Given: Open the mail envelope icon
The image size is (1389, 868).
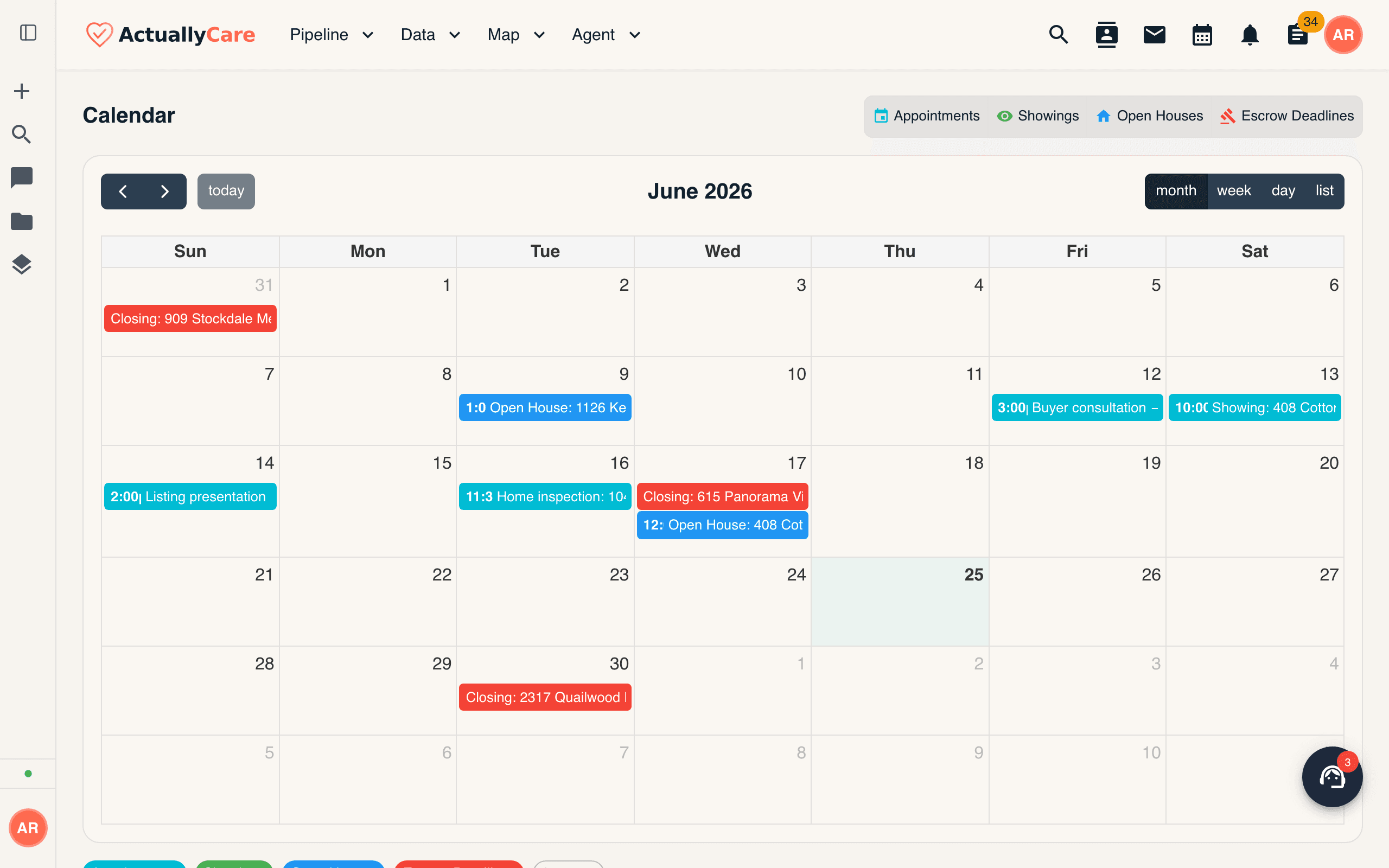Looking at the screenshot, I should click(1154, 34).
